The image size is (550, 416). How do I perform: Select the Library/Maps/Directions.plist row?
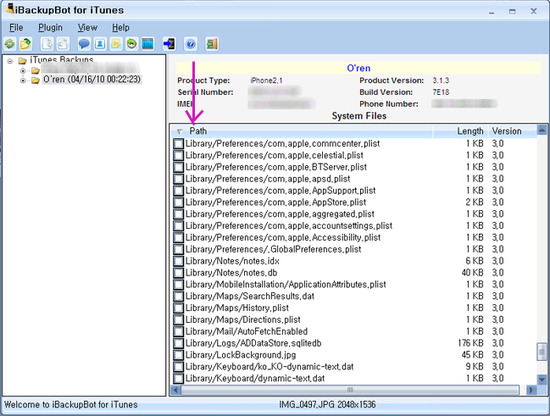(x=354, y=320)
